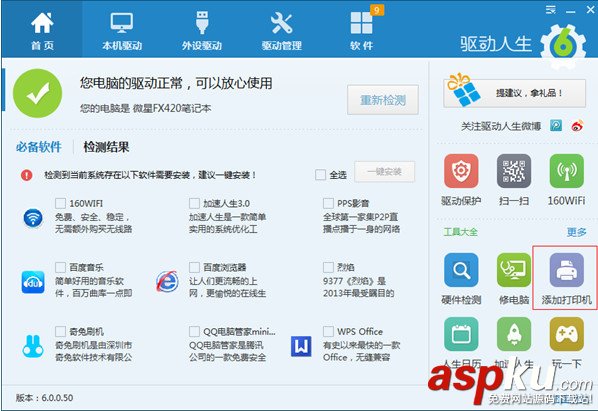
Task: Check the 奇兔刷机 checkbox
Action: click(x=60, y=331)
